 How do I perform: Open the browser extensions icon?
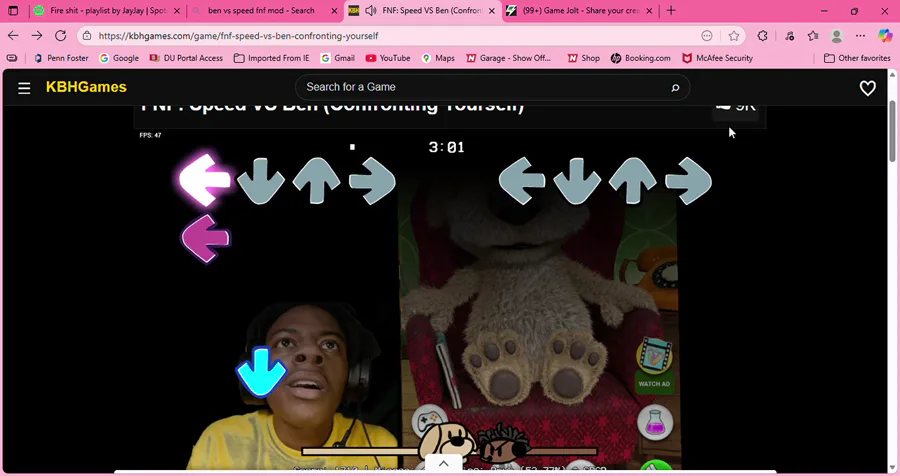762,36
